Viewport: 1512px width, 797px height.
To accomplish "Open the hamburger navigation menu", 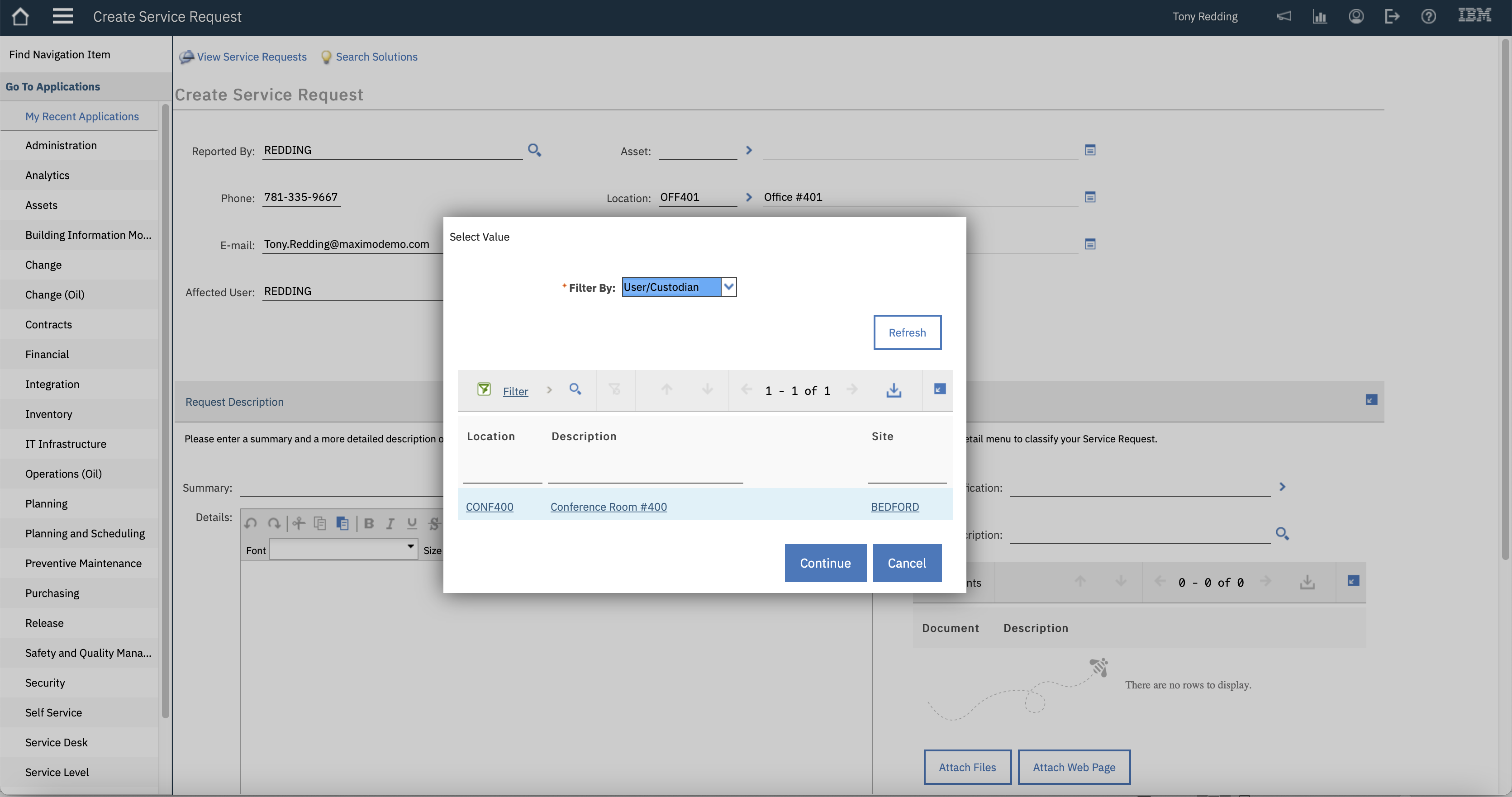I will [x=62, y=16].
